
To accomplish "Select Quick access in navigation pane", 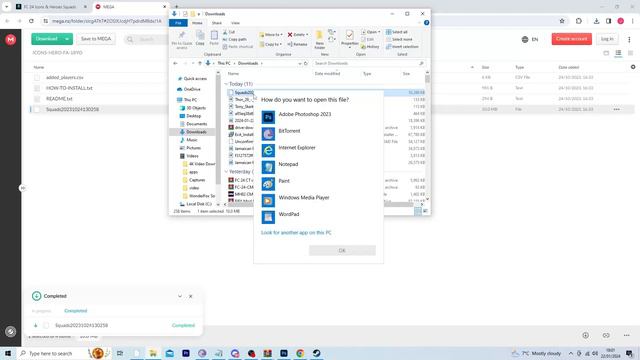I will click(x=192, y=78).
